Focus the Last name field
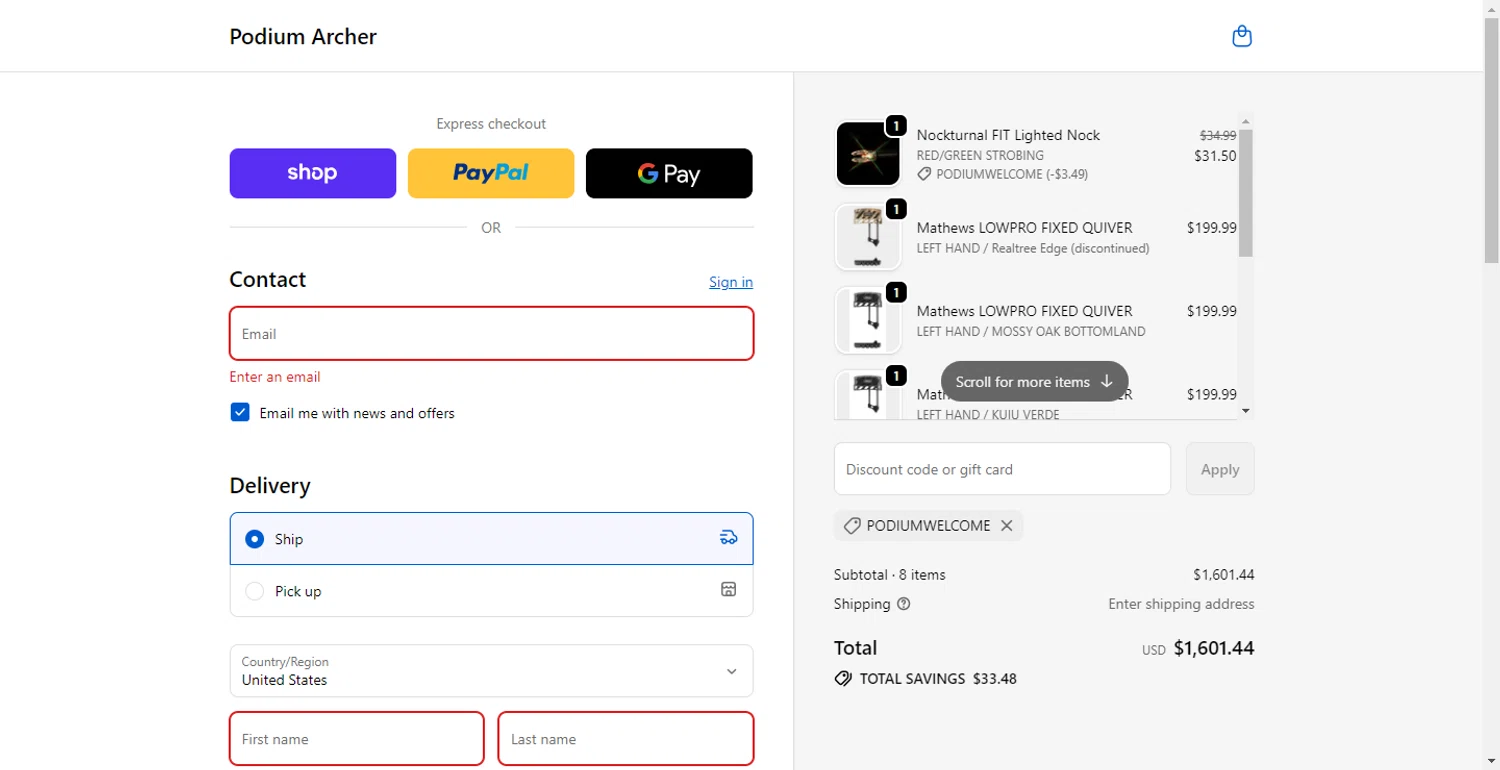This screenshot has width=1500, height=770. (x=626, y=739)
